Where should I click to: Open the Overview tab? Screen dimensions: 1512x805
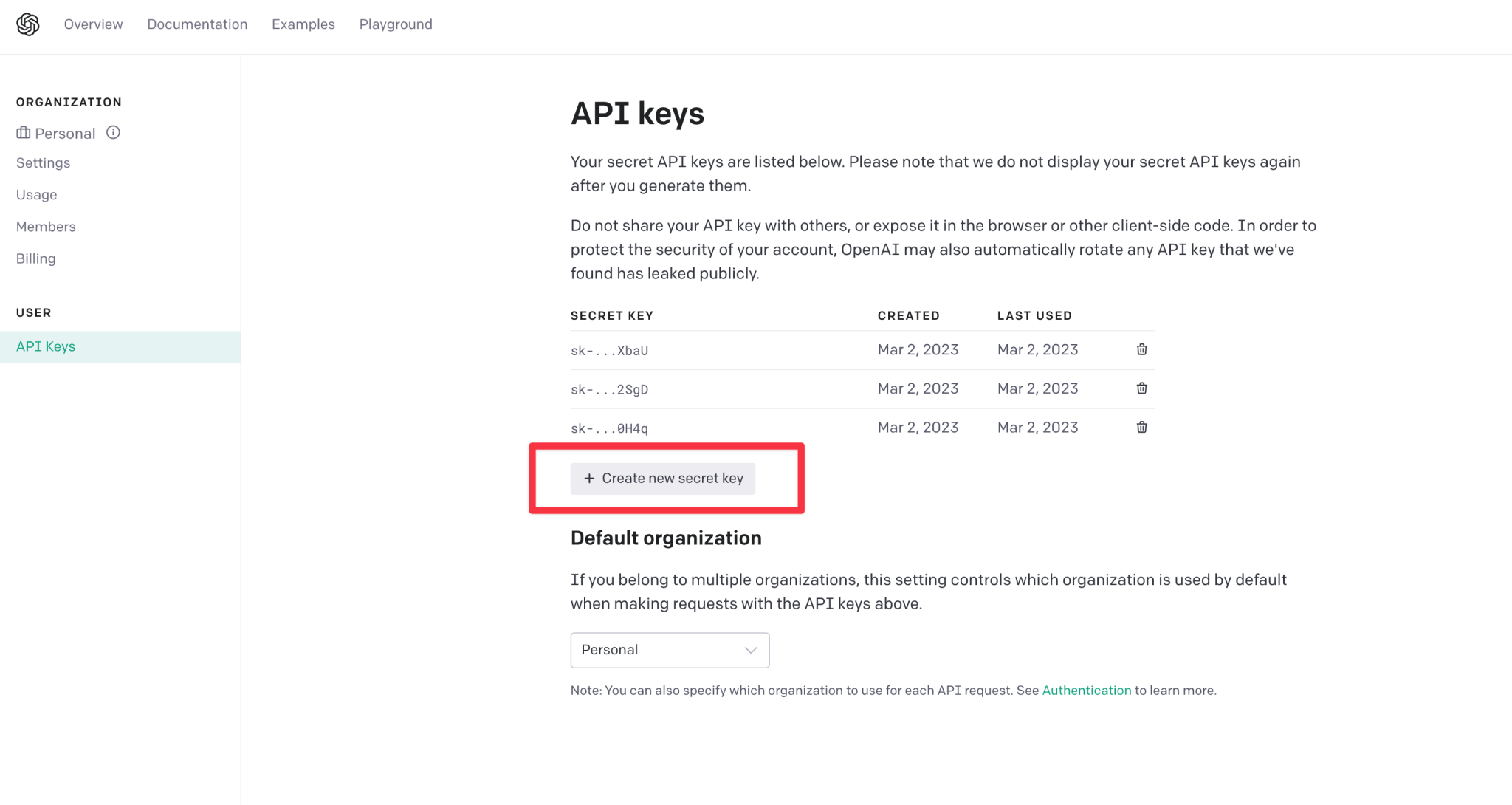pyautogui.click(x=93, y=24)
